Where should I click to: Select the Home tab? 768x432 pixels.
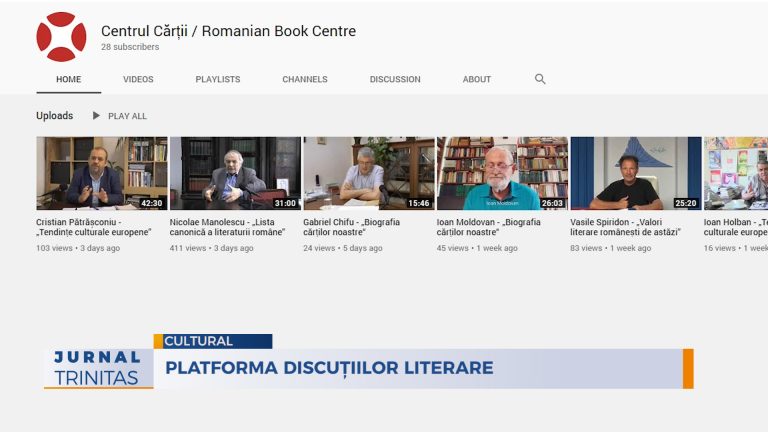click(x=69, y=79)
